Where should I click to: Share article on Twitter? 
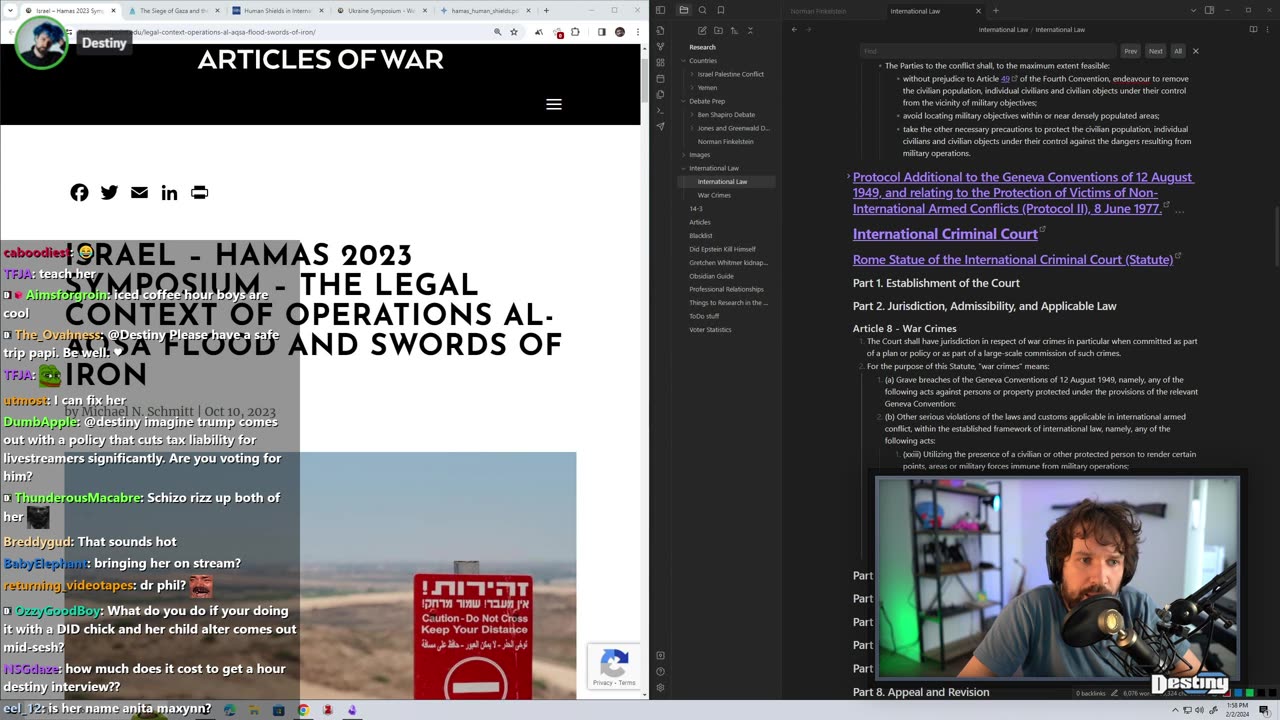point(109,192)
